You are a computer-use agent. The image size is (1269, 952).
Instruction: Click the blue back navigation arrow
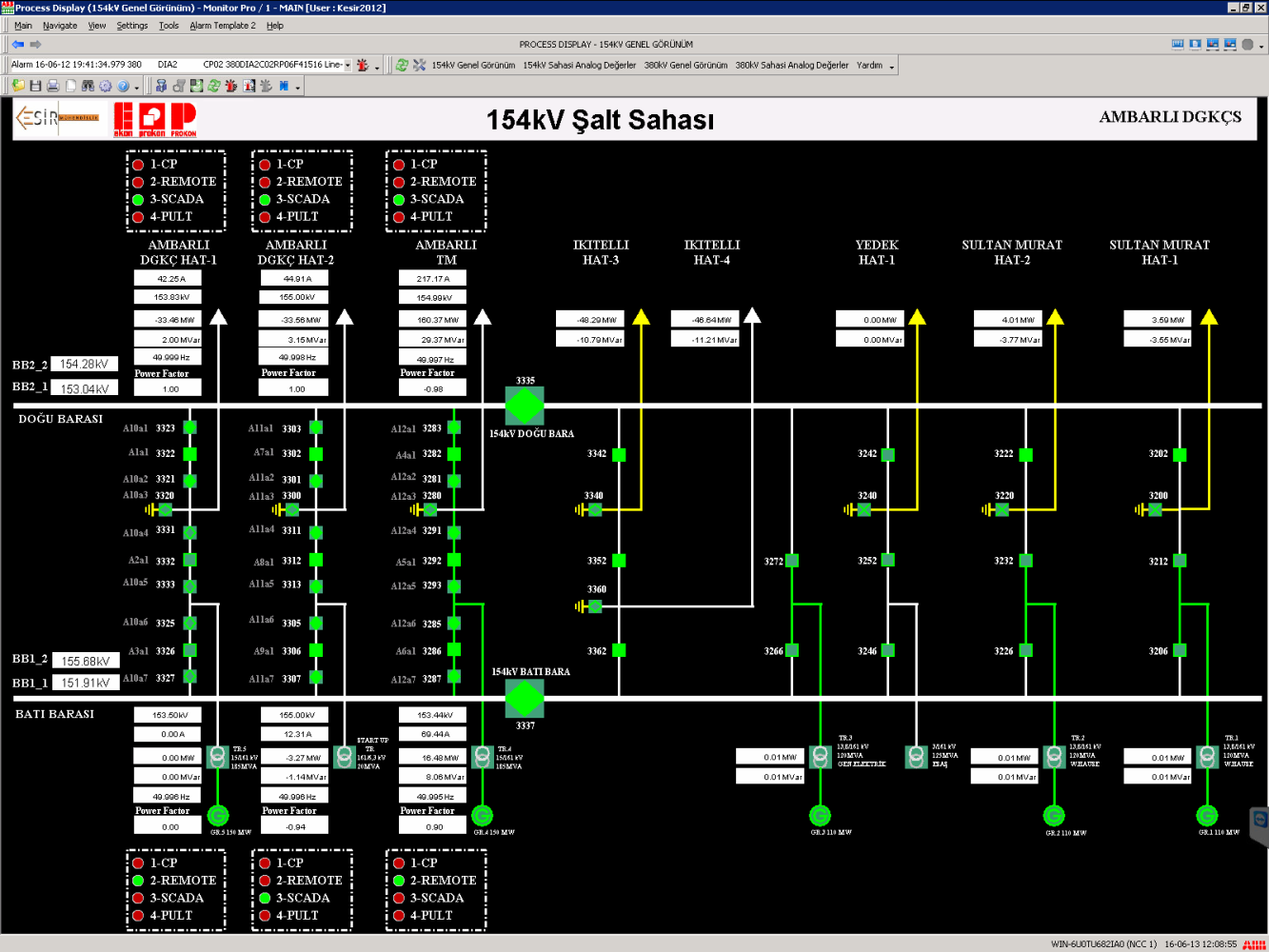(x=18, y=45)
